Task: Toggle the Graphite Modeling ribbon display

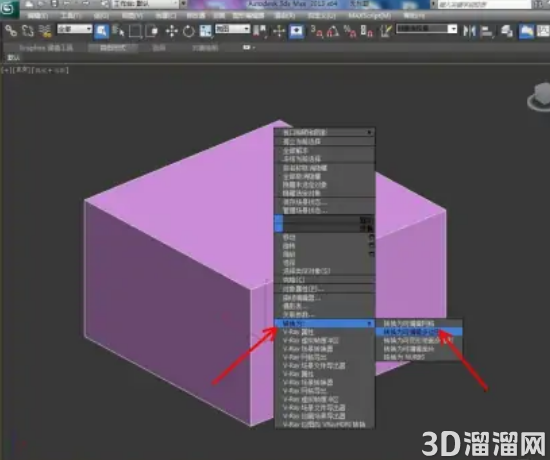Action: (526, 31)
